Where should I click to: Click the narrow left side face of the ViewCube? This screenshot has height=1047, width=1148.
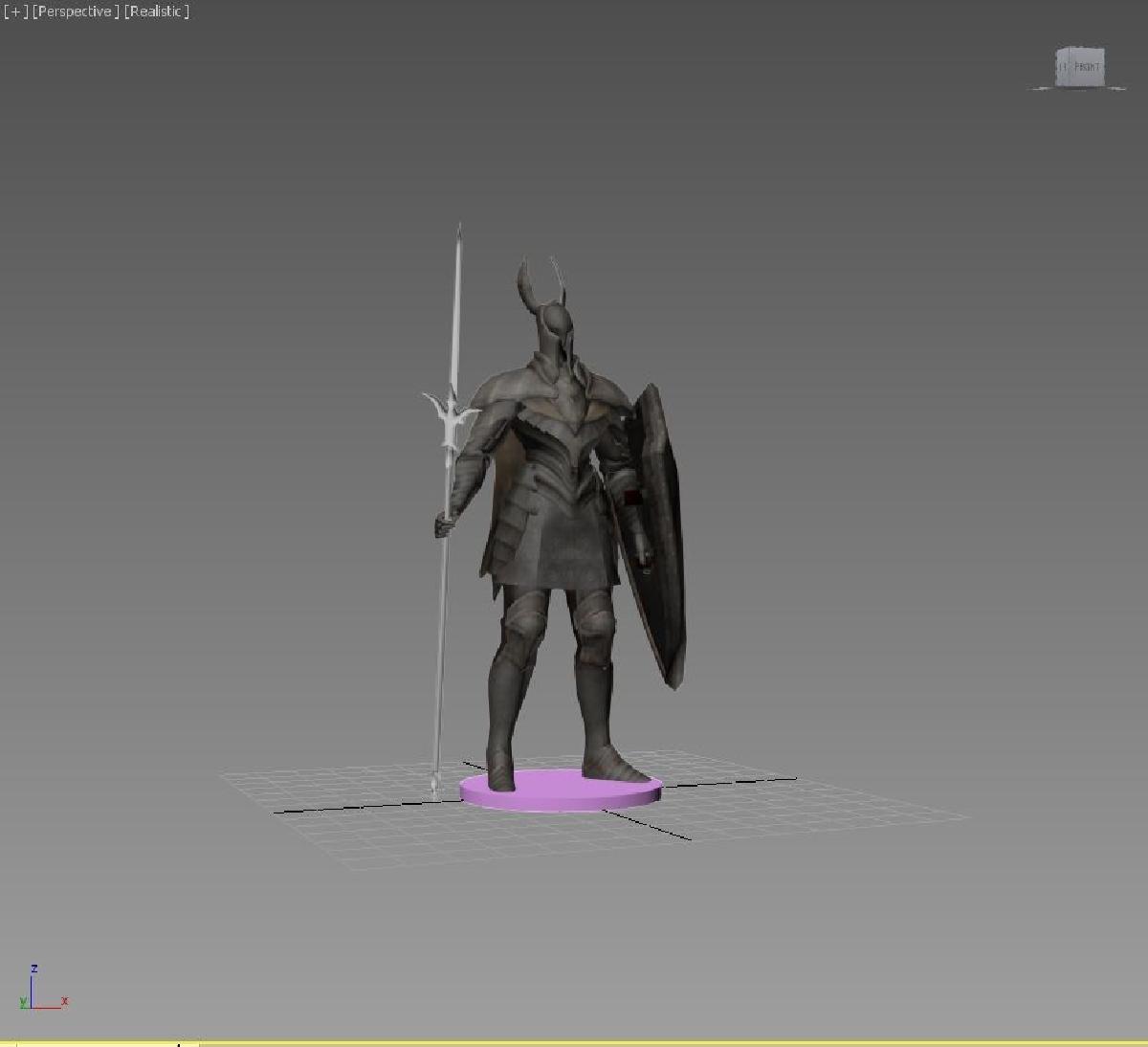click(x=1062, y=68)
